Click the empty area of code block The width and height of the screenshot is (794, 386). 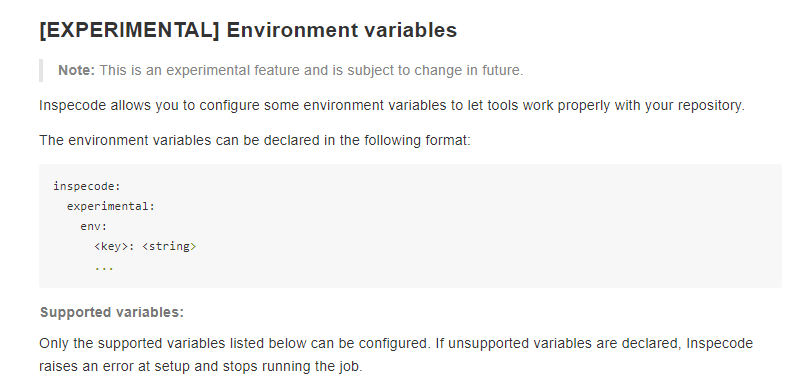pos(481,226)
